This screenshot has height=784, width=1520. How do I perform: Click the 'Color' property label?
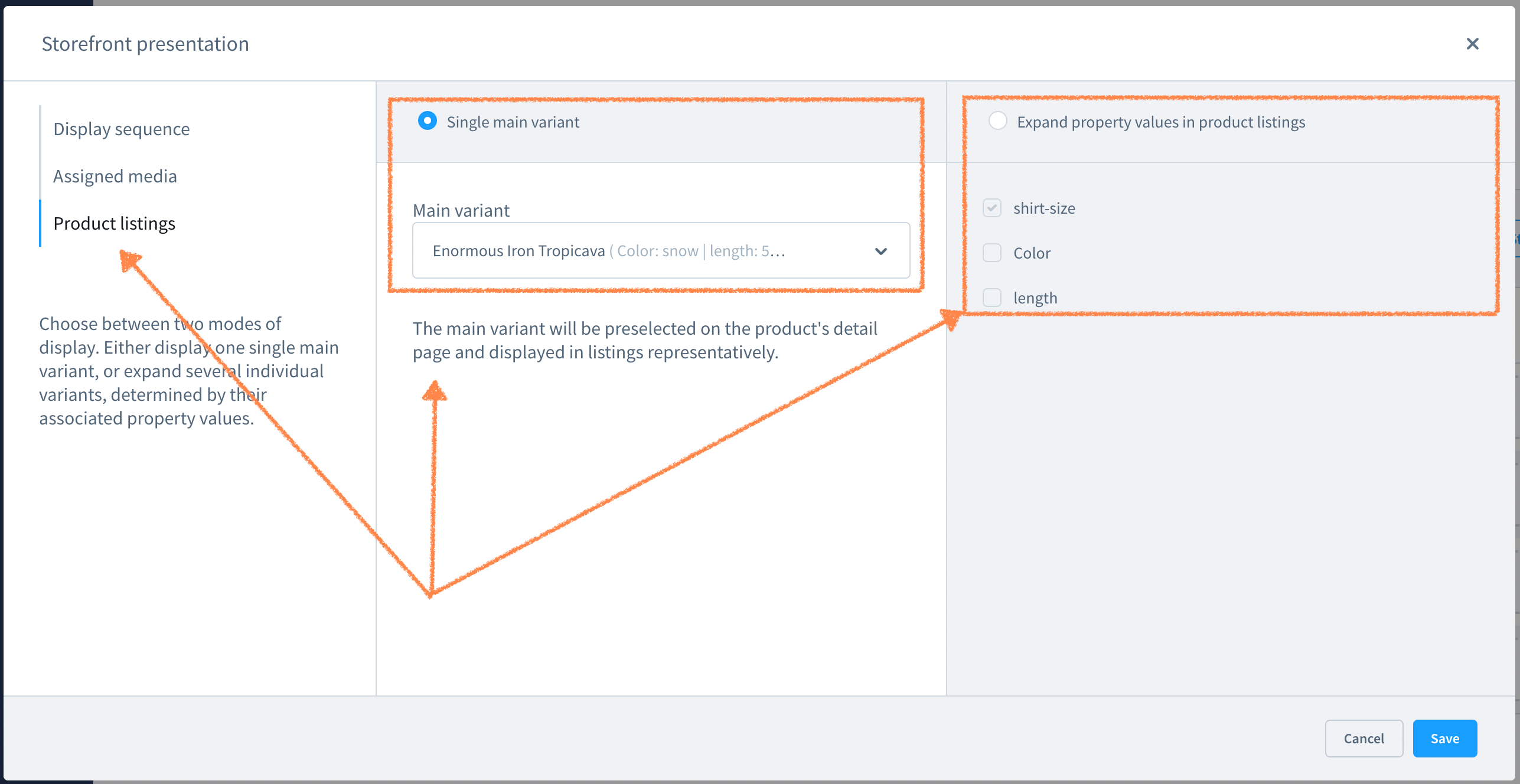click(1032, 253)
